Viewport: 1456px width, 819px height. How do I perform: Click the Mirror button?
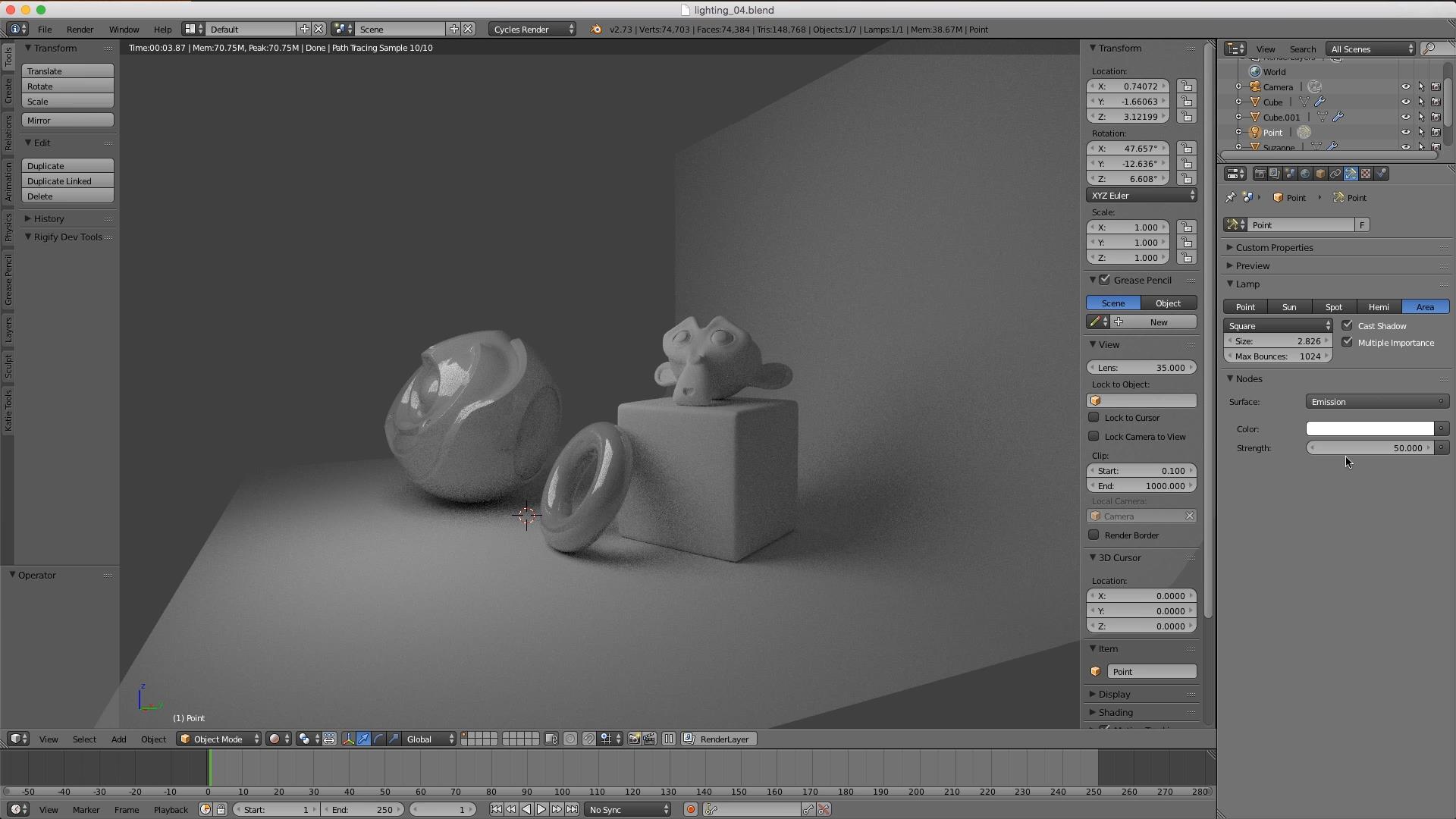pyautogui.click(x=67, y=120)
